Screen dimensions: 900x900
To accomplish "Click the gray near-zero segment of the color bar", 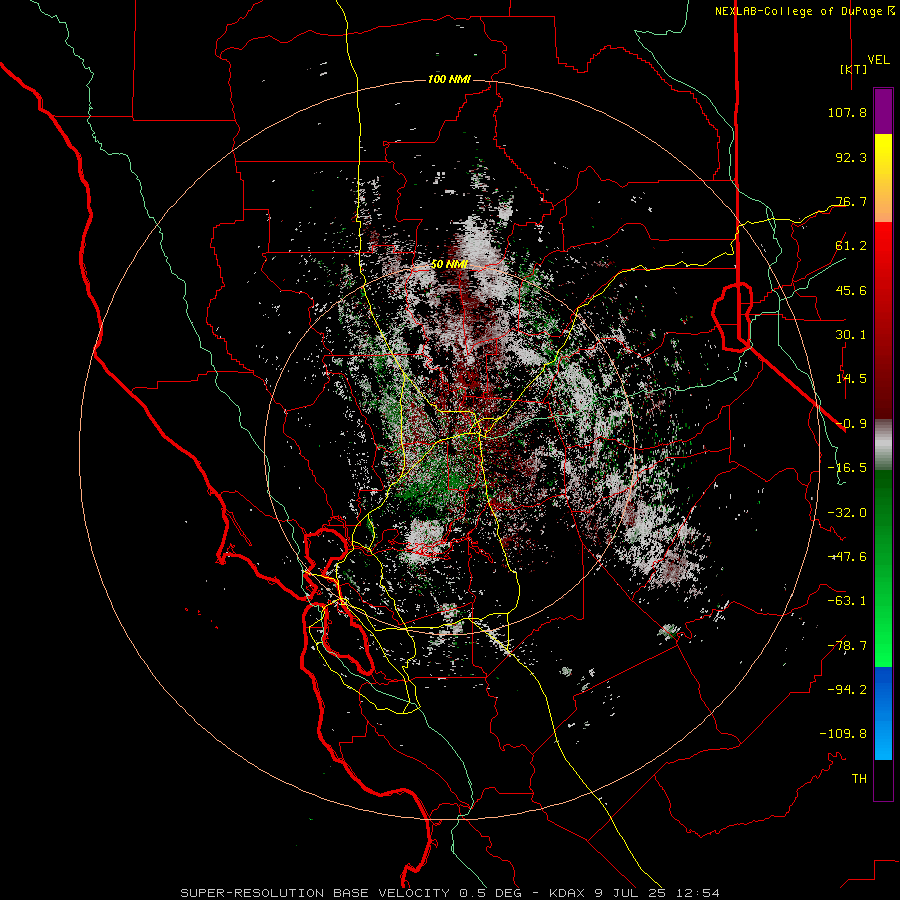I will coord(883,445).
